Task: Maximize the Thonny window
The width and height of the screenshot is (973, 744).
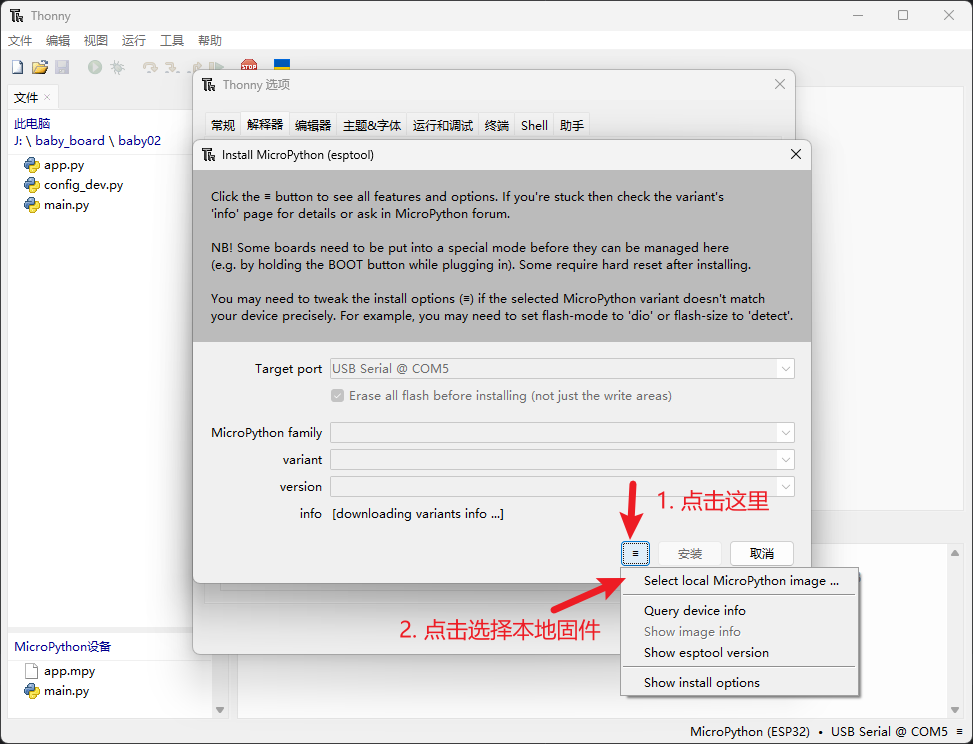Action: (x=903, y=16)
